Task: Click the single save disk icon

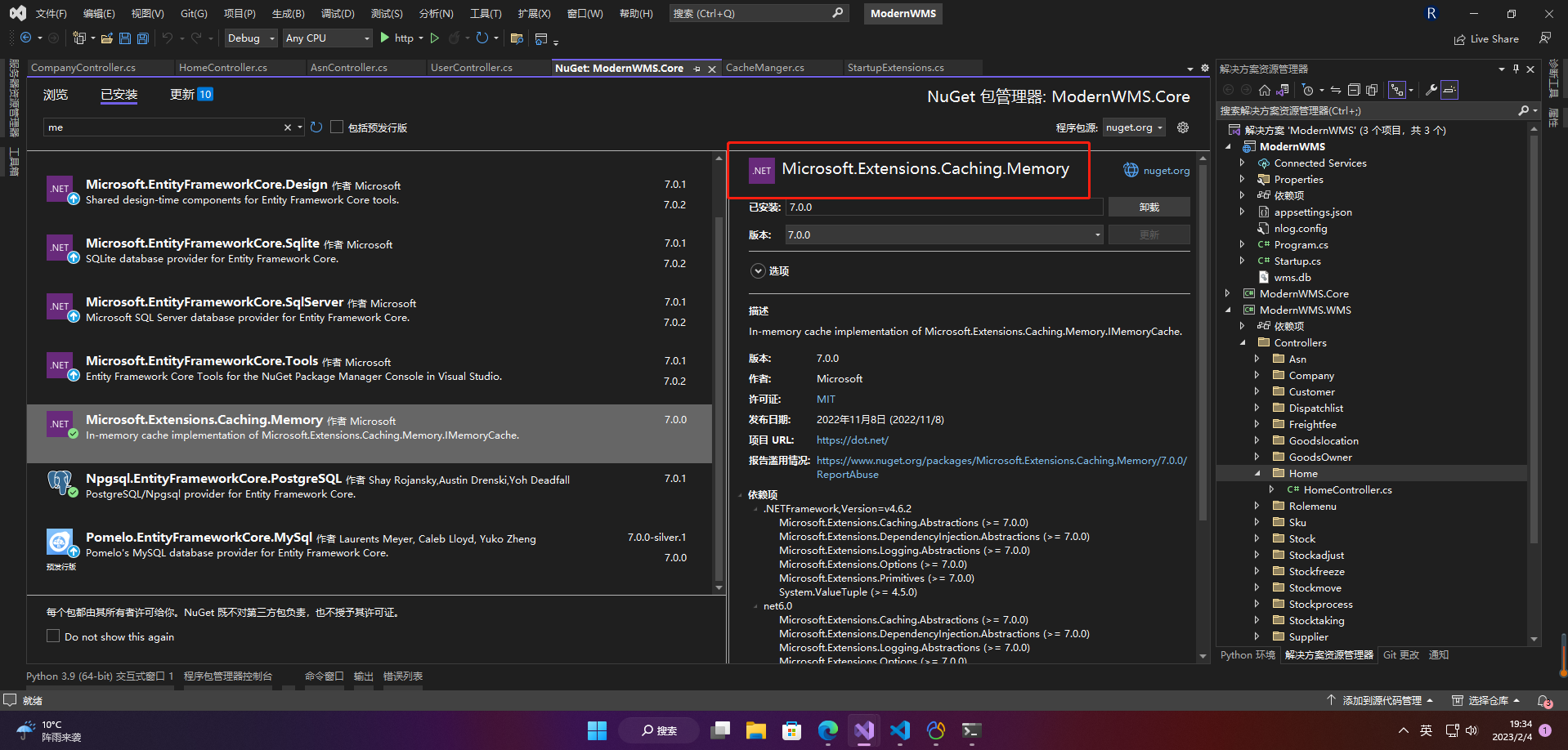Action: 125,38
